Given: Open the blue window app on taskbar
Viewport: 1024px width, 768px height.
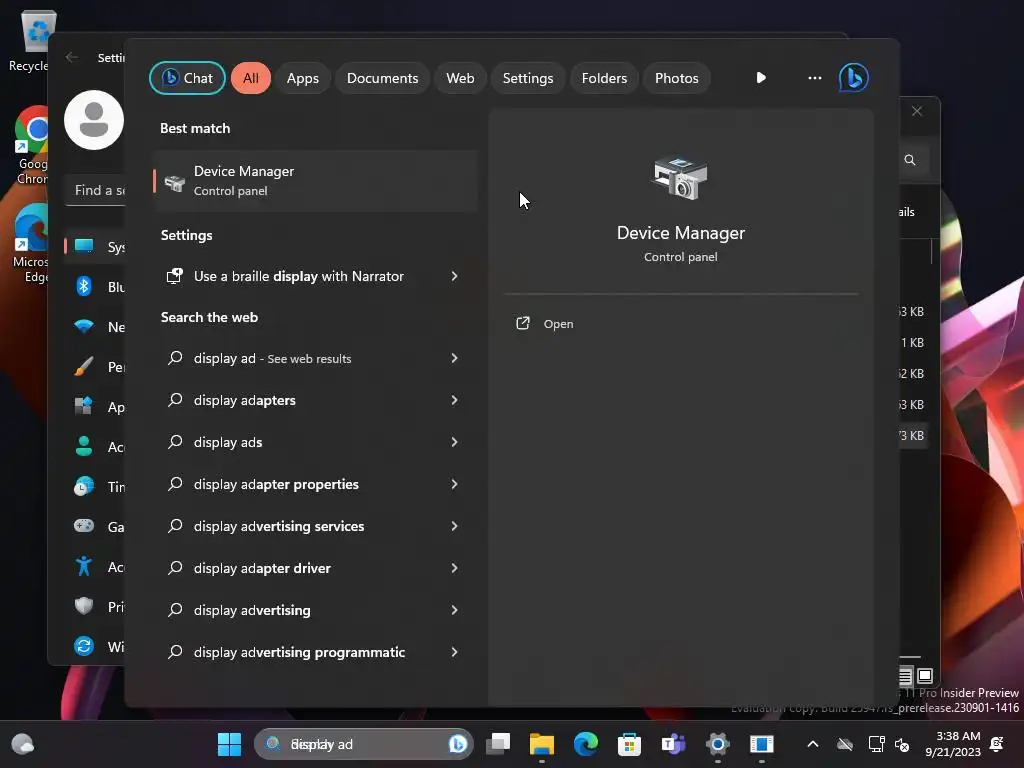Looking at the screenshot, I should pyautogui.click(x=761, y=744).
